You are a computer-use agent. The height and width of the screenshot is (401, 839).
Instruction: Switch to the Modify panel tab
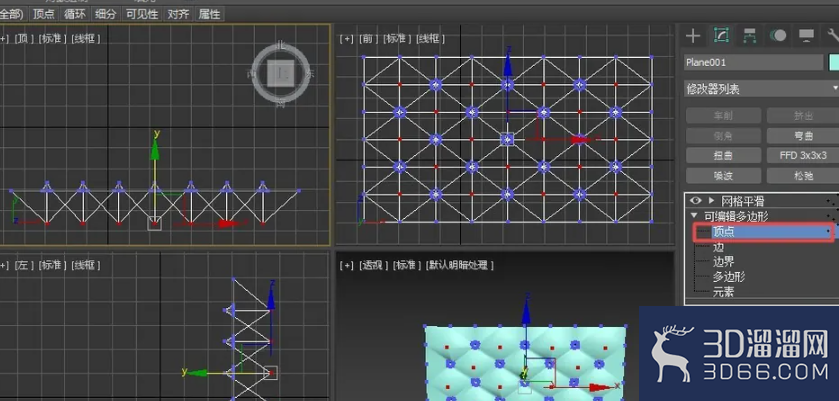pyautogui.click(x=721, y=36)
